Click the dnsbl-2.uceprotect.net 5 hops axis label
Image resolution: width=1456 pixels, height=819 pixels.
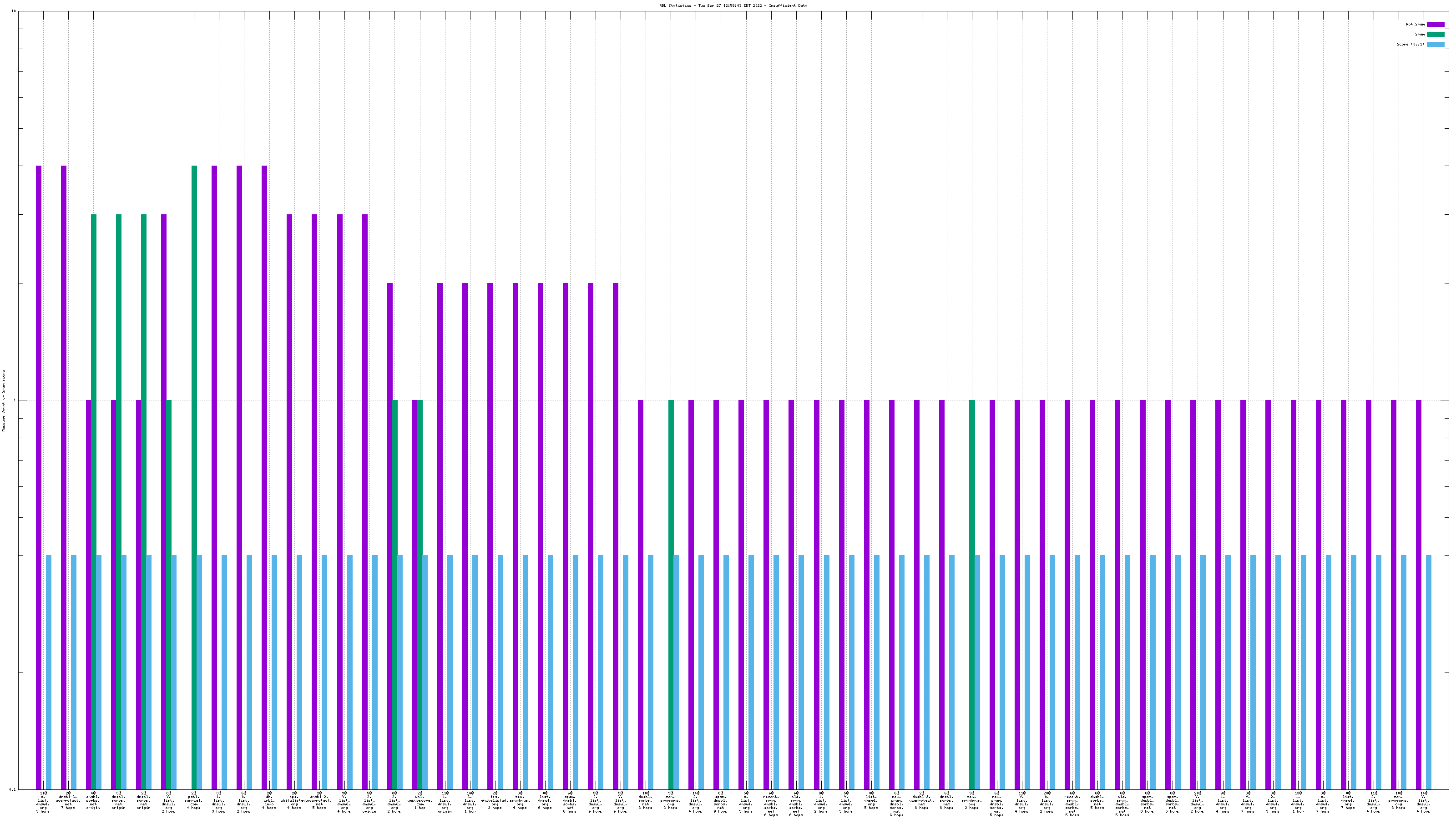tap(319, 801)
